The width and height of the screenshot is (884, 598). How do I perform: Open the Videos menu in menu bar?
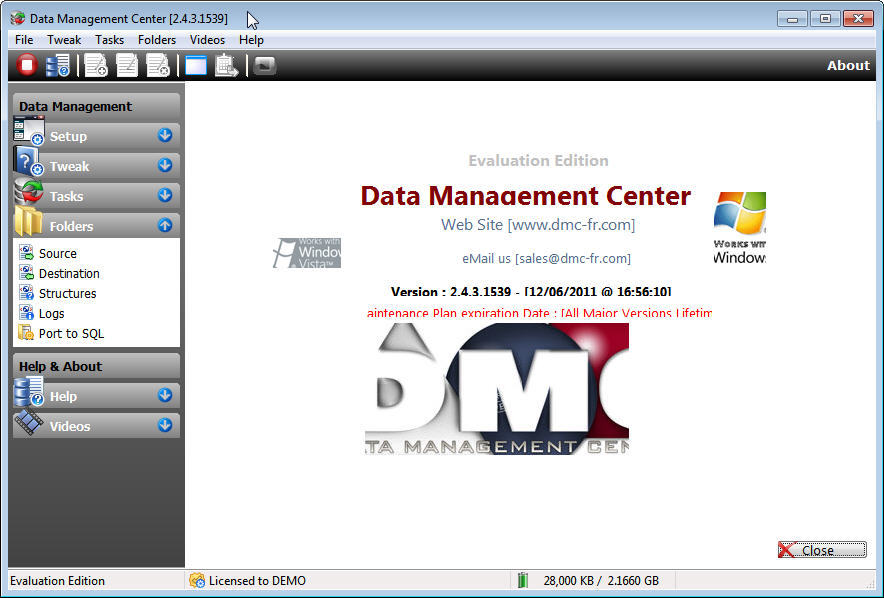[207, 40]
